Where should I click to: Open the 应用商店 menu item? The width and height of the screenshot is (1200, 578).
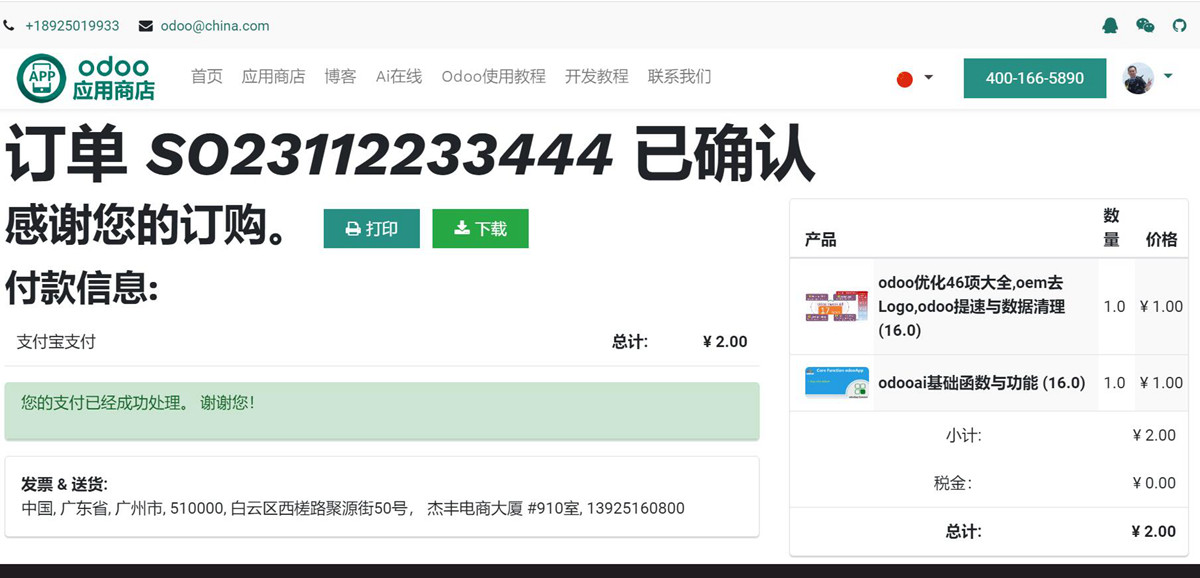click(x=273, y=76)
